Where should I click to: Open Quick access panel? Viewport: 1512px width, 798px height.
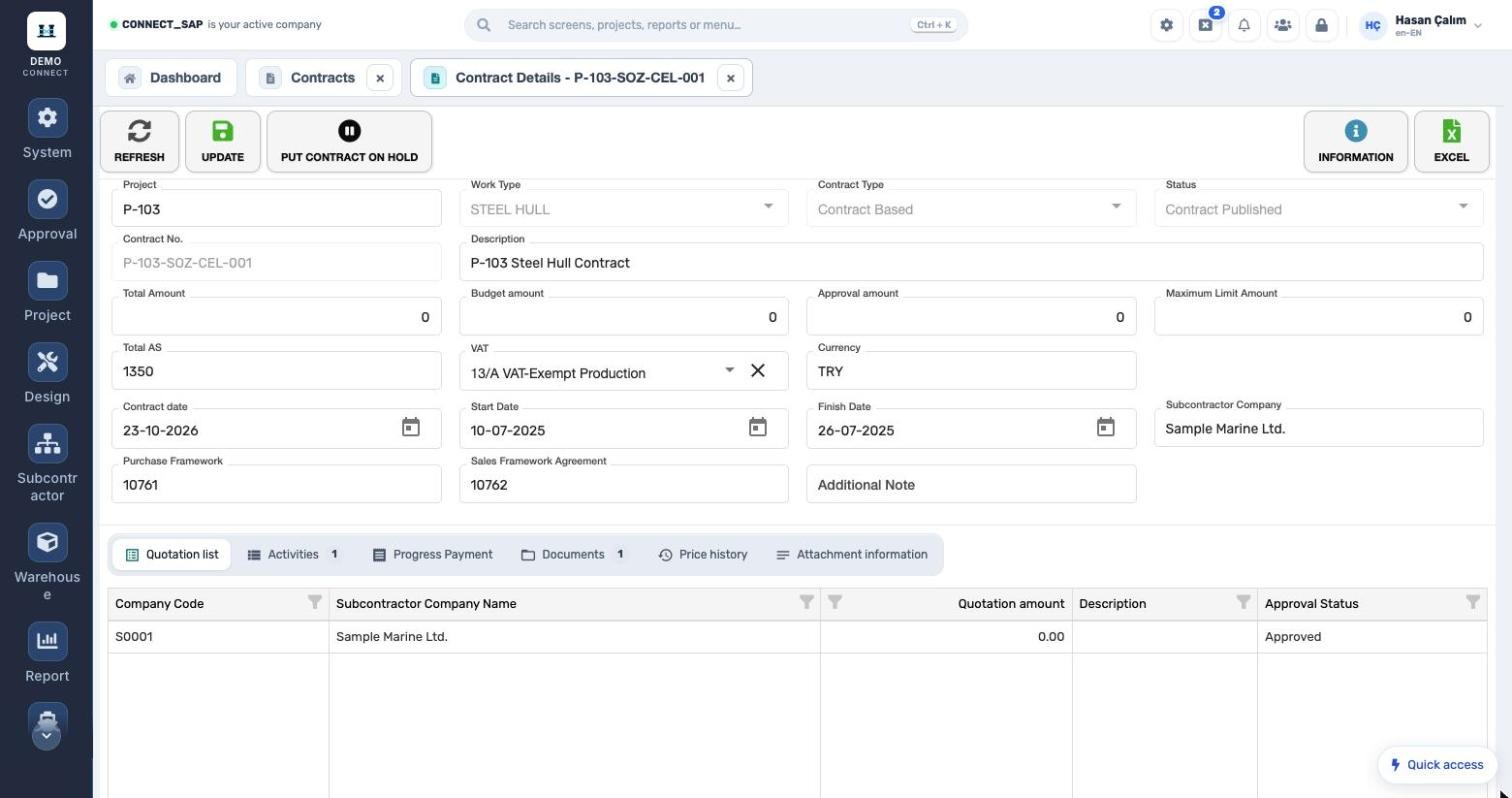(x=1437, y=765)
